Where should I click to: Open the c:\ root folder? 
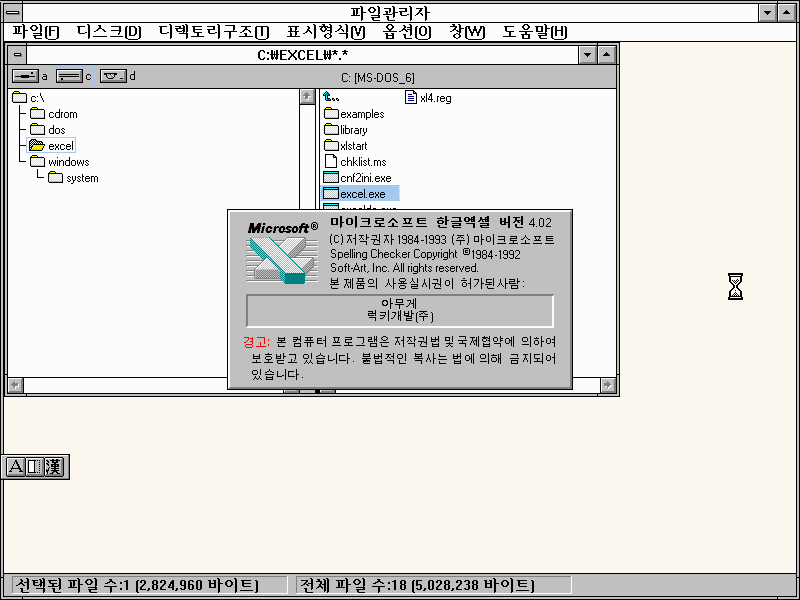click(x=28, y=97)
